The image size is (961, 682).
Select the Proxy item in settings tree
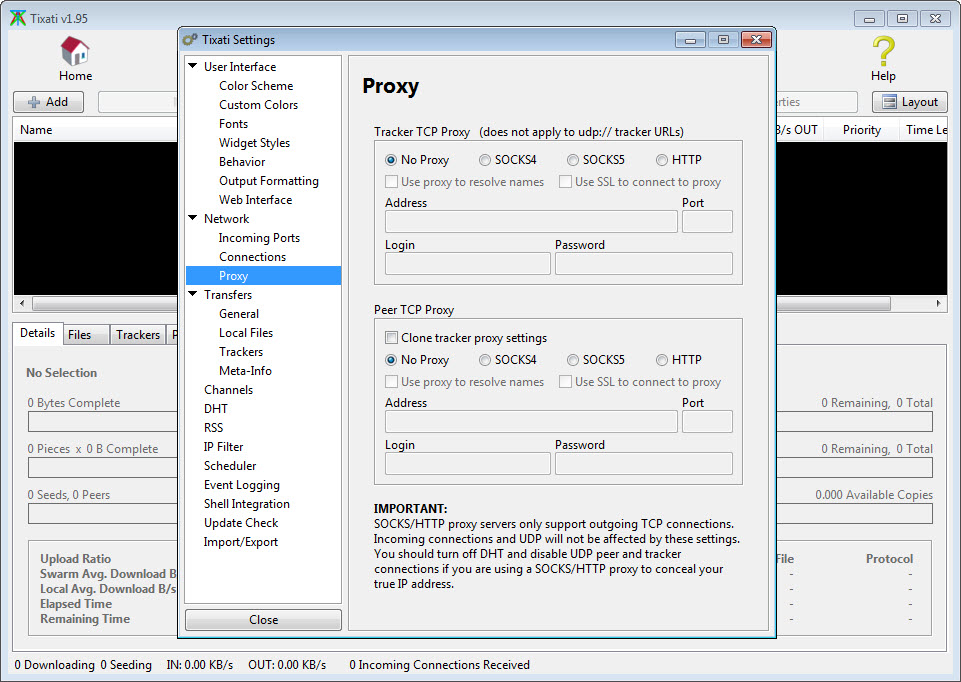tap(264, 276)
